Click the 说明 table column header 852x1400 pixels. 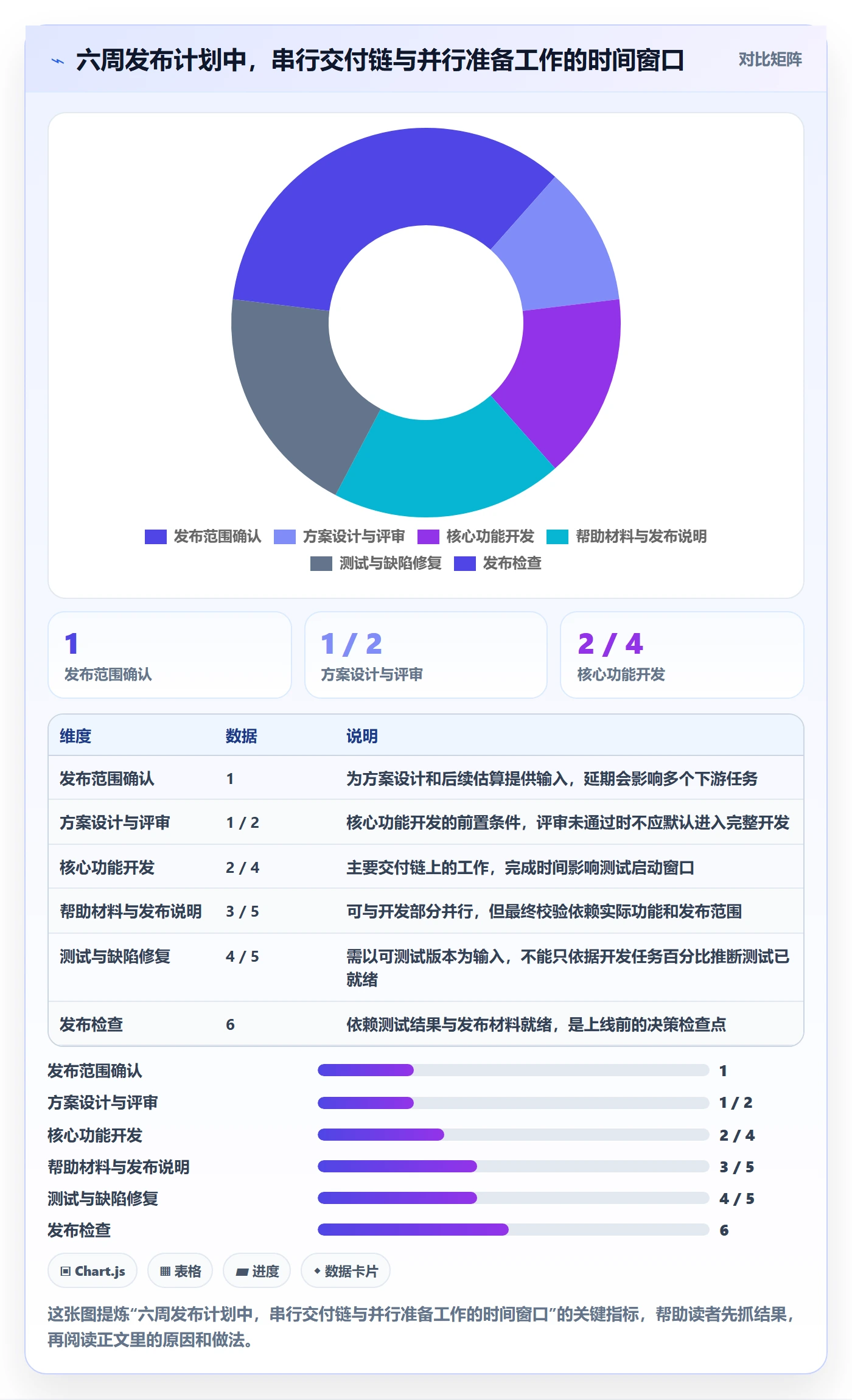tap(362, 737)
